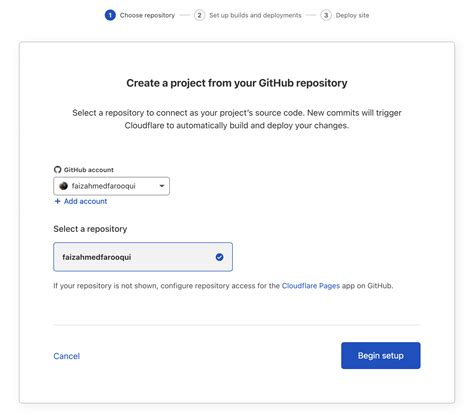
Task: Click step 1 Choose repository
Action: click(x=140, y=15)
